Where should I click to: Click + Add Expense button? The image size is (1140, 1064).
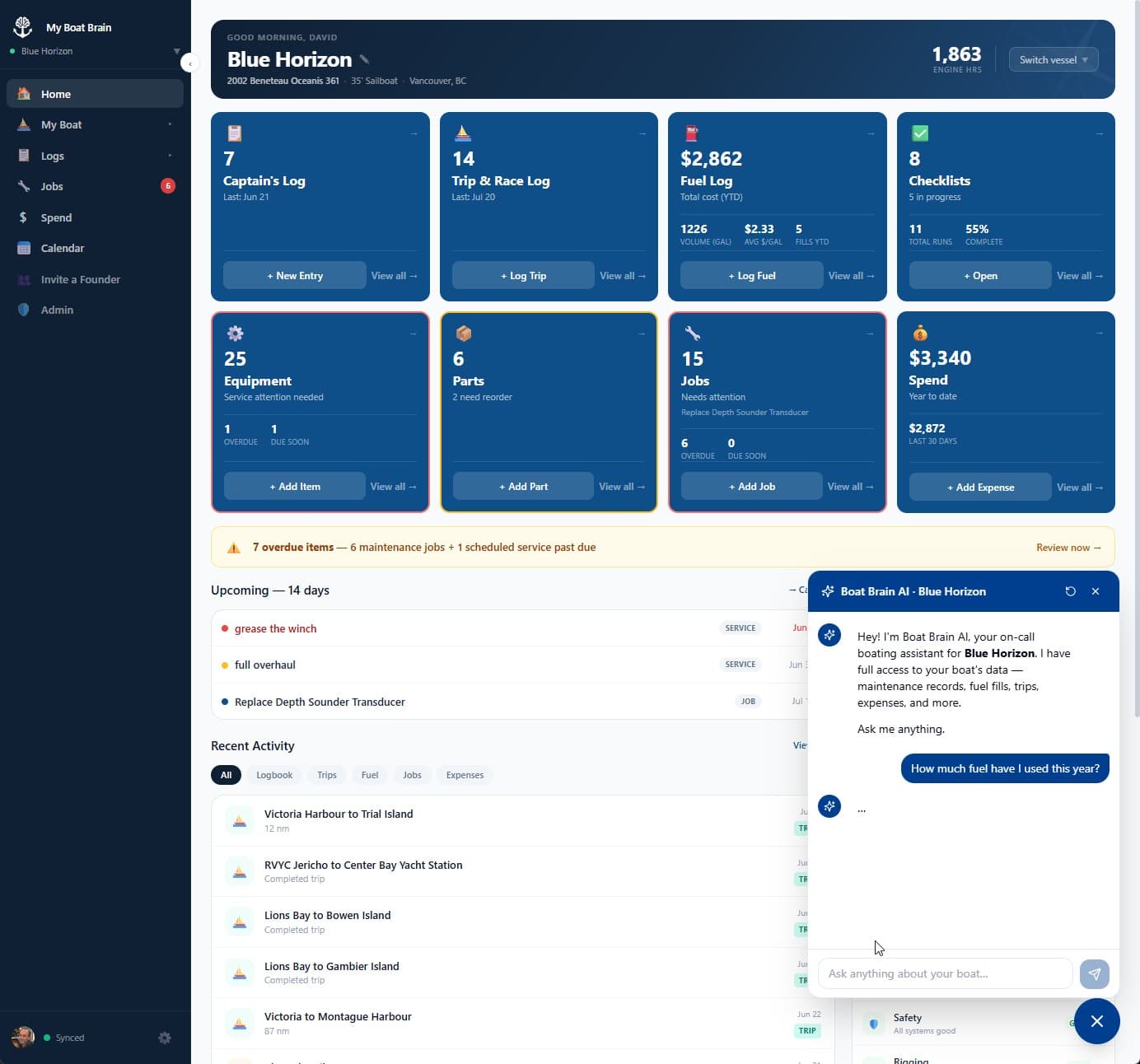tap(980, 488)
